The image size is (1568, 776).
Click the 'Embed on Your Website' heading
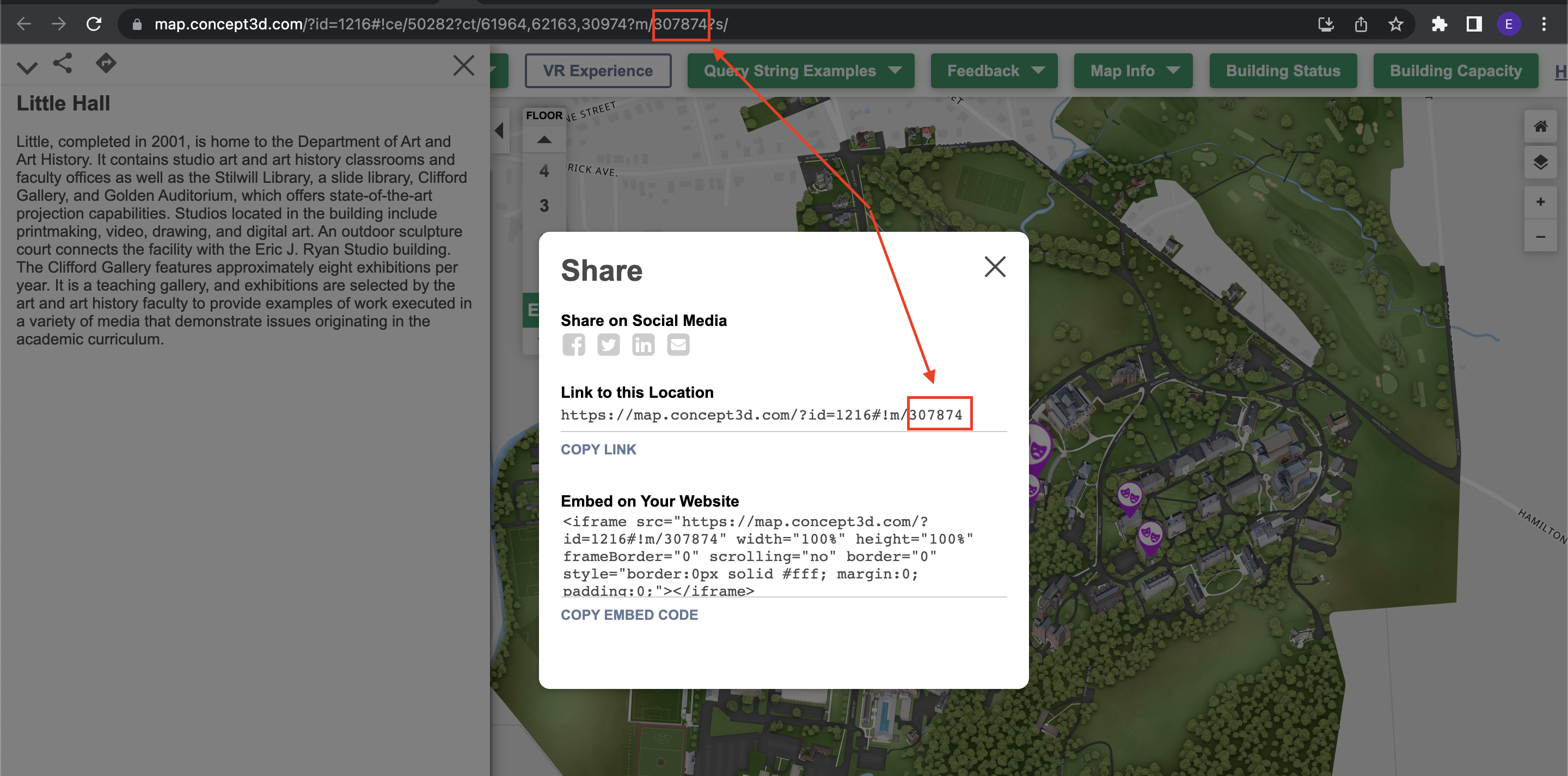[x=650, y=502]
